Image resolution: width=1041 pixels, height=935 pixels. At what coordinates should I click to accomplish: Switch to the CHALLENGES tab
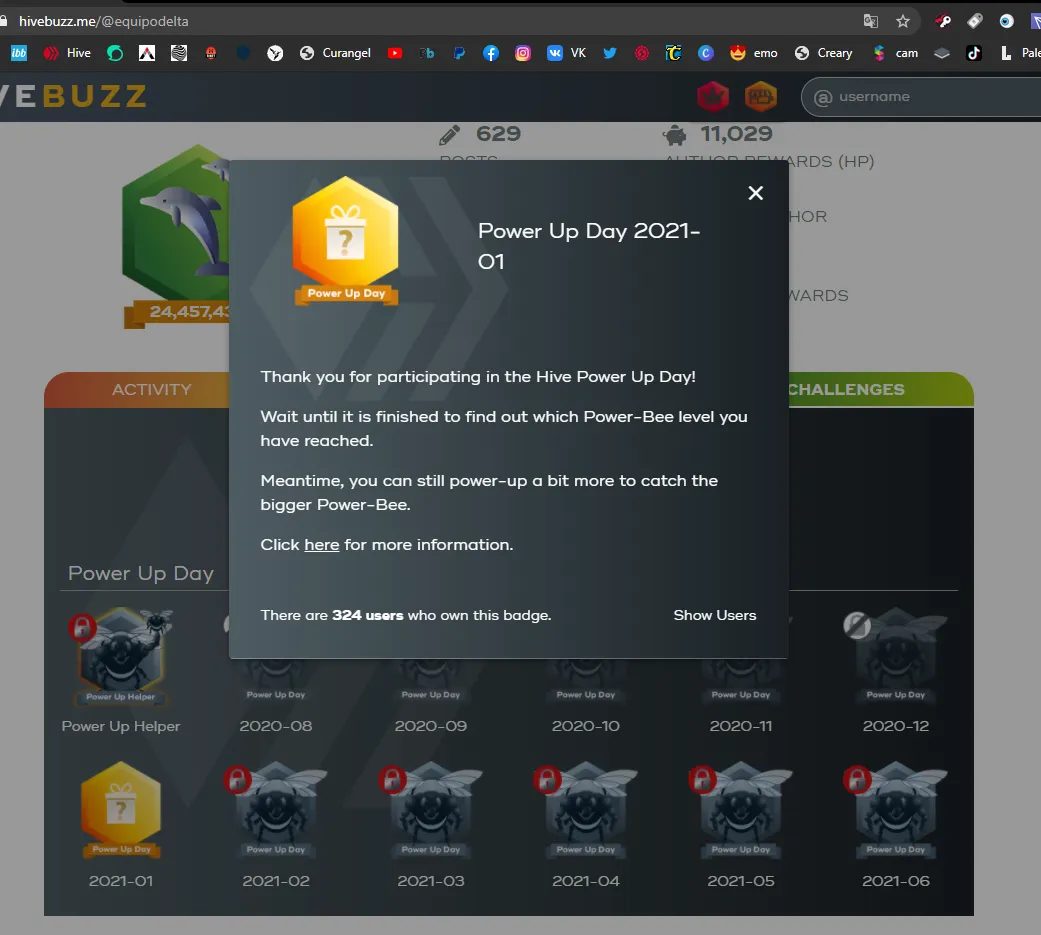pos(846,389)
